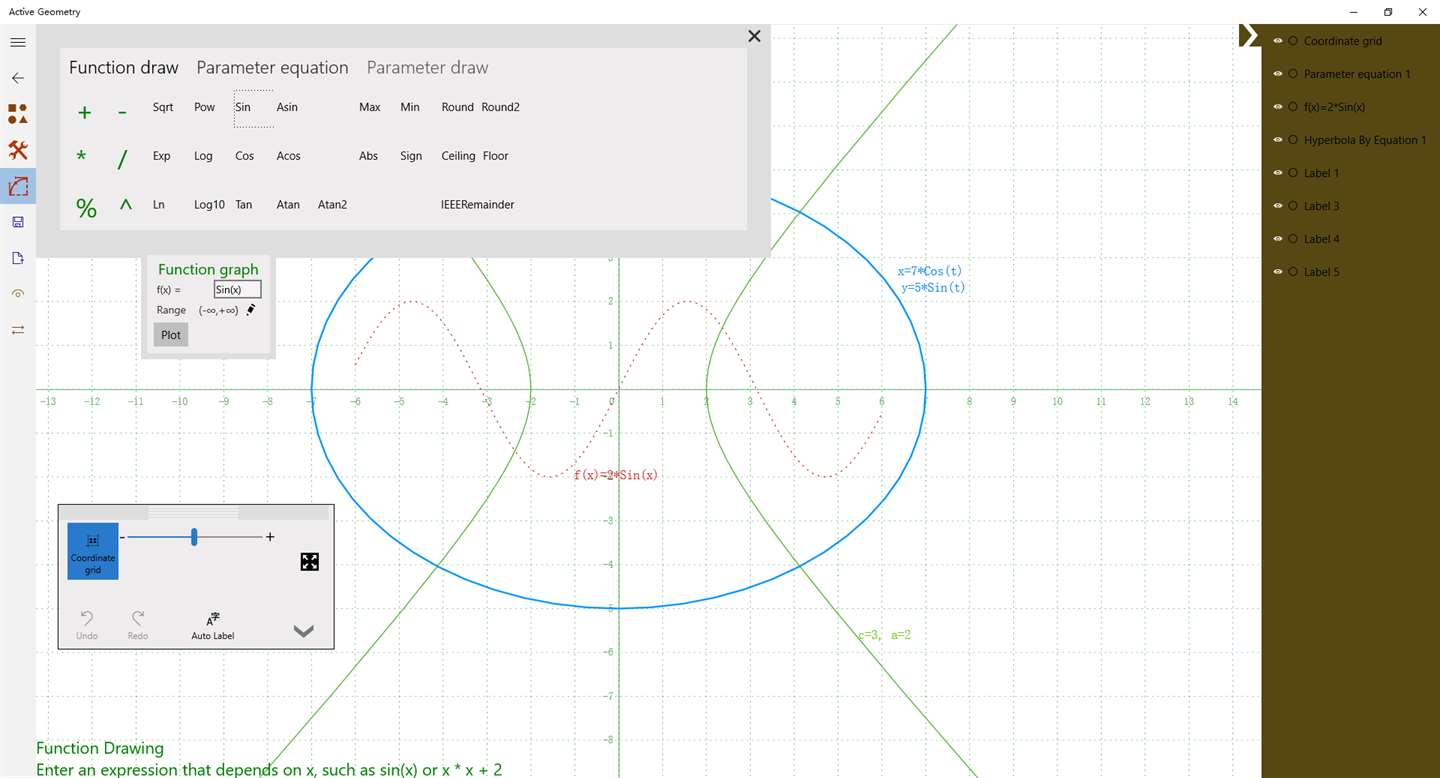Screen dimensions: 1440x778
Task: Toggle the Coordinate grid button
Action: (93, 551)
